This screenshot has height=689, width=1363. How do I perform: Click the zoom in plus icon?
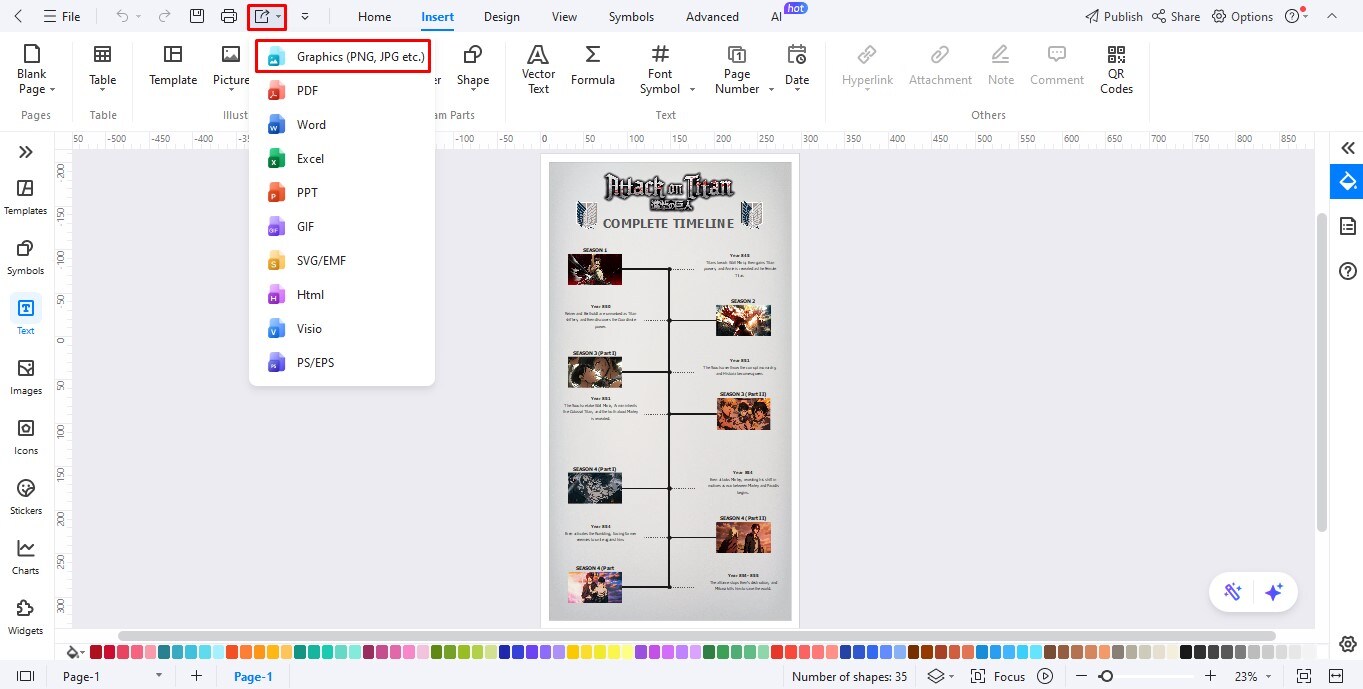1211,676
